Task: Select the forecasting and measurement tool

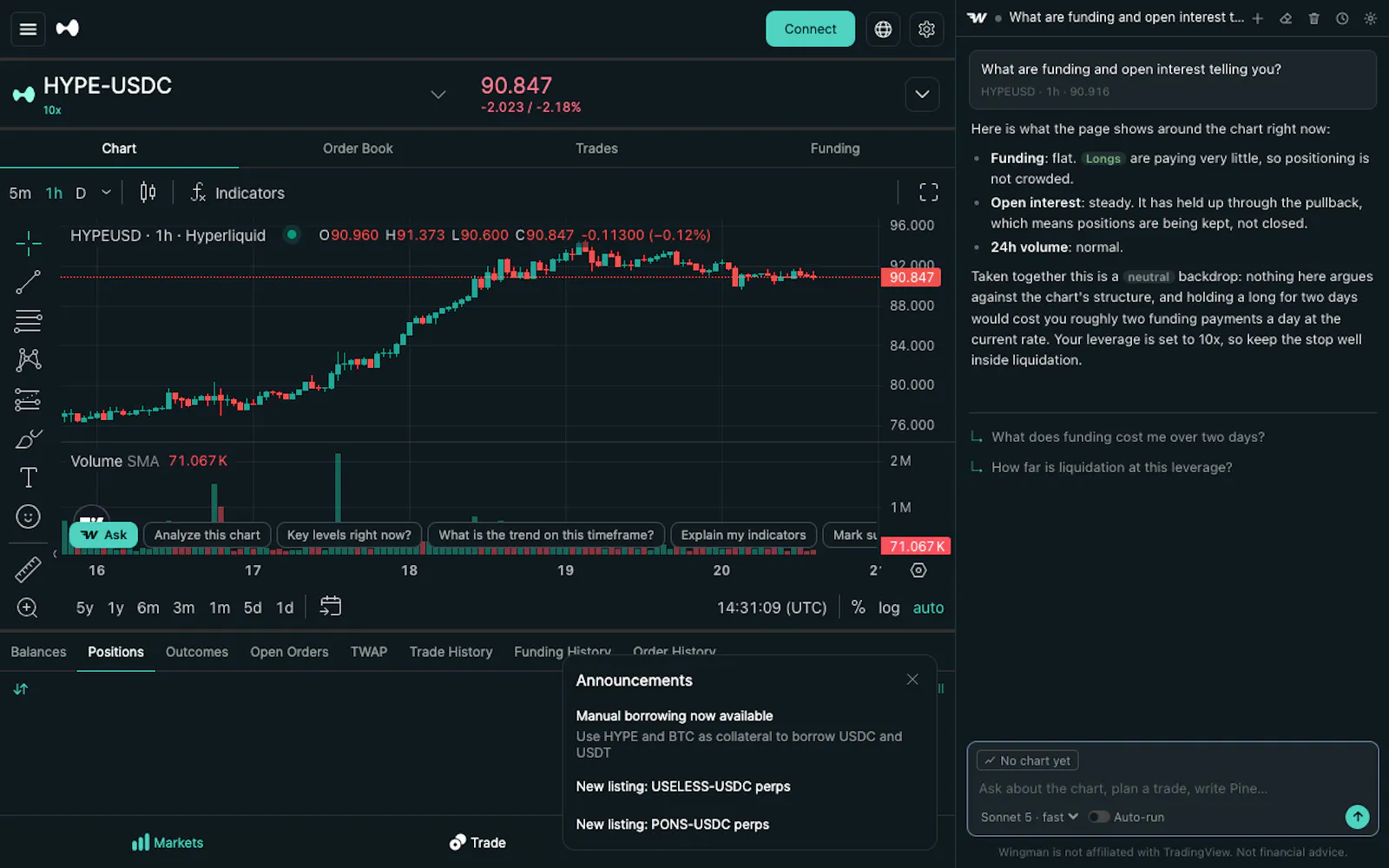Action: [28, 399]
